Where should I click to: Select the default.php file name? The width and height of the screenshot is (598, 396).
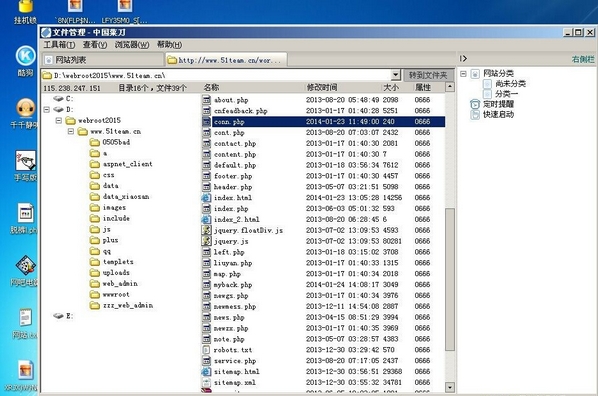[x=235, y=165]
